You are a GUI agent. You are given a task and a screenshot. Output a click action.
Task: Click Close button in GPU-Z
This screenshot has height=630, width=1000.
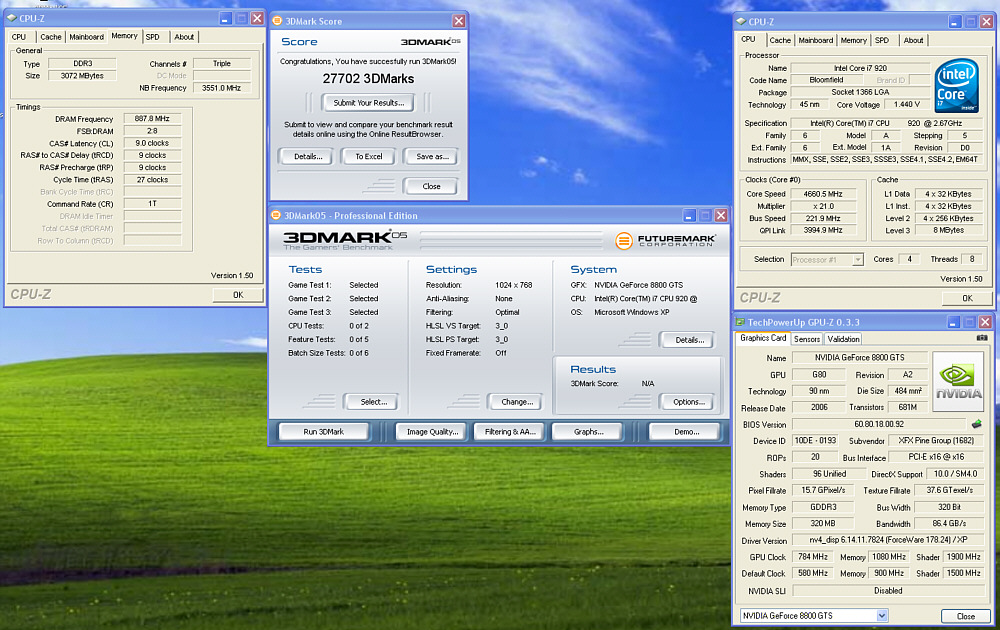coord(966,616)
